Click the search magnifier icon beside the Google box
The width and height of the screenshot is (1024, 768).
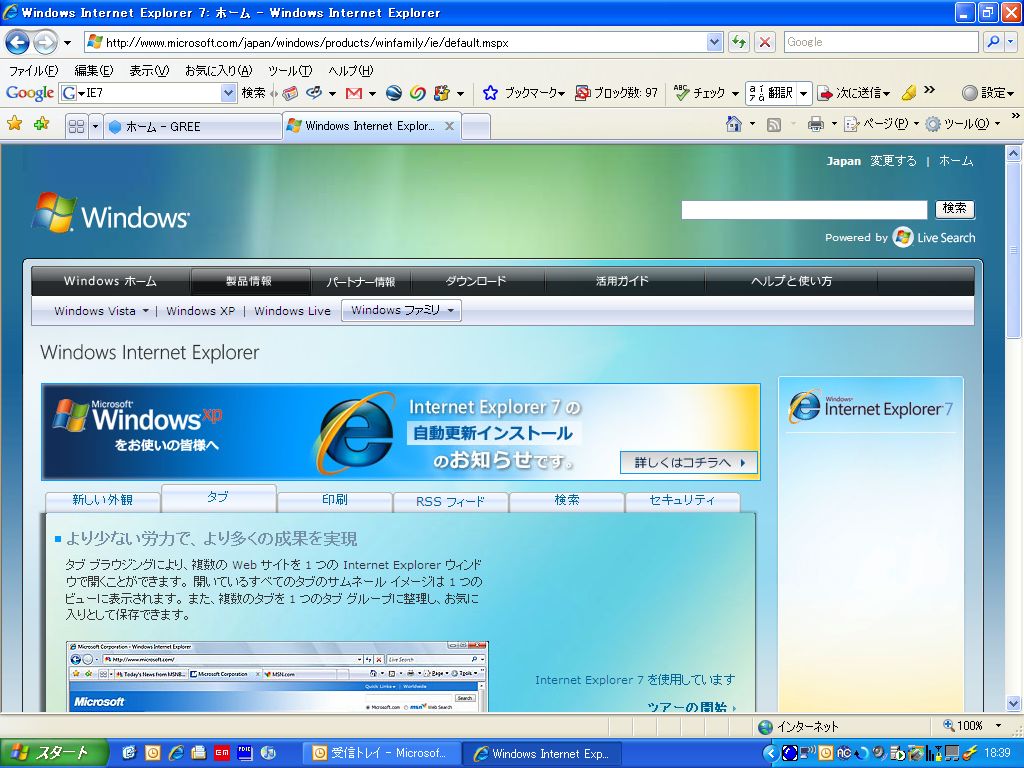(993, 42)
